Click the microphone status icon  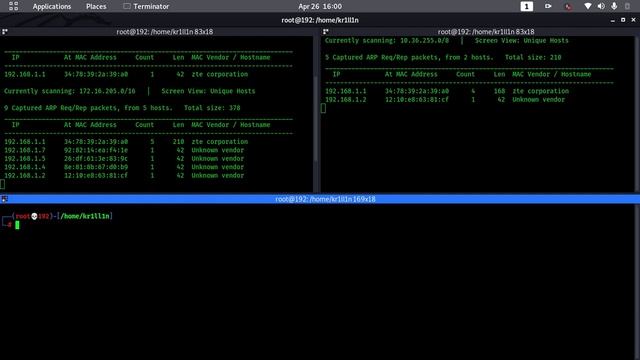614,6
